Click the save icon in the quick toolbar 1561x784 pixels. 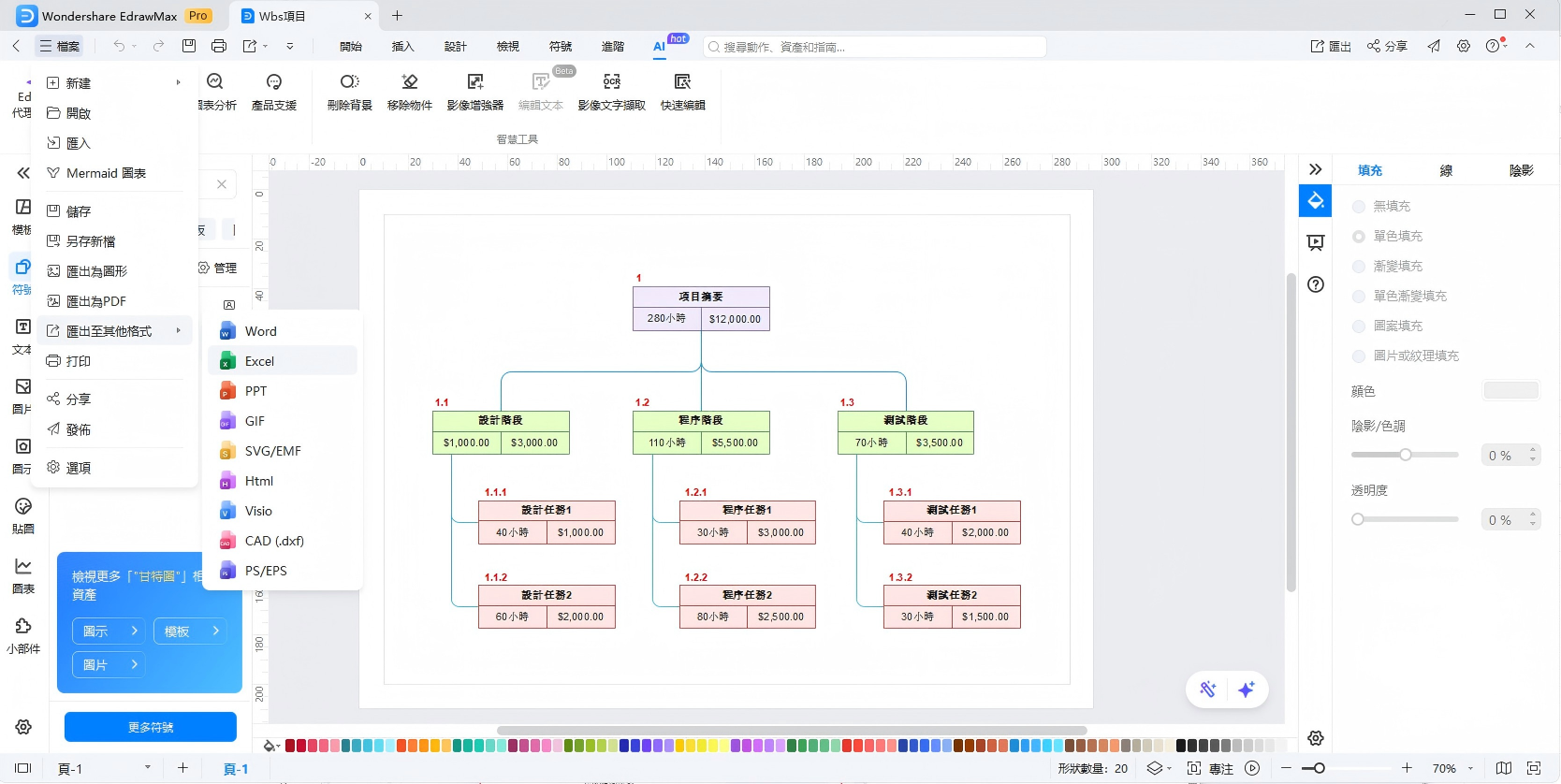[189, 46]
